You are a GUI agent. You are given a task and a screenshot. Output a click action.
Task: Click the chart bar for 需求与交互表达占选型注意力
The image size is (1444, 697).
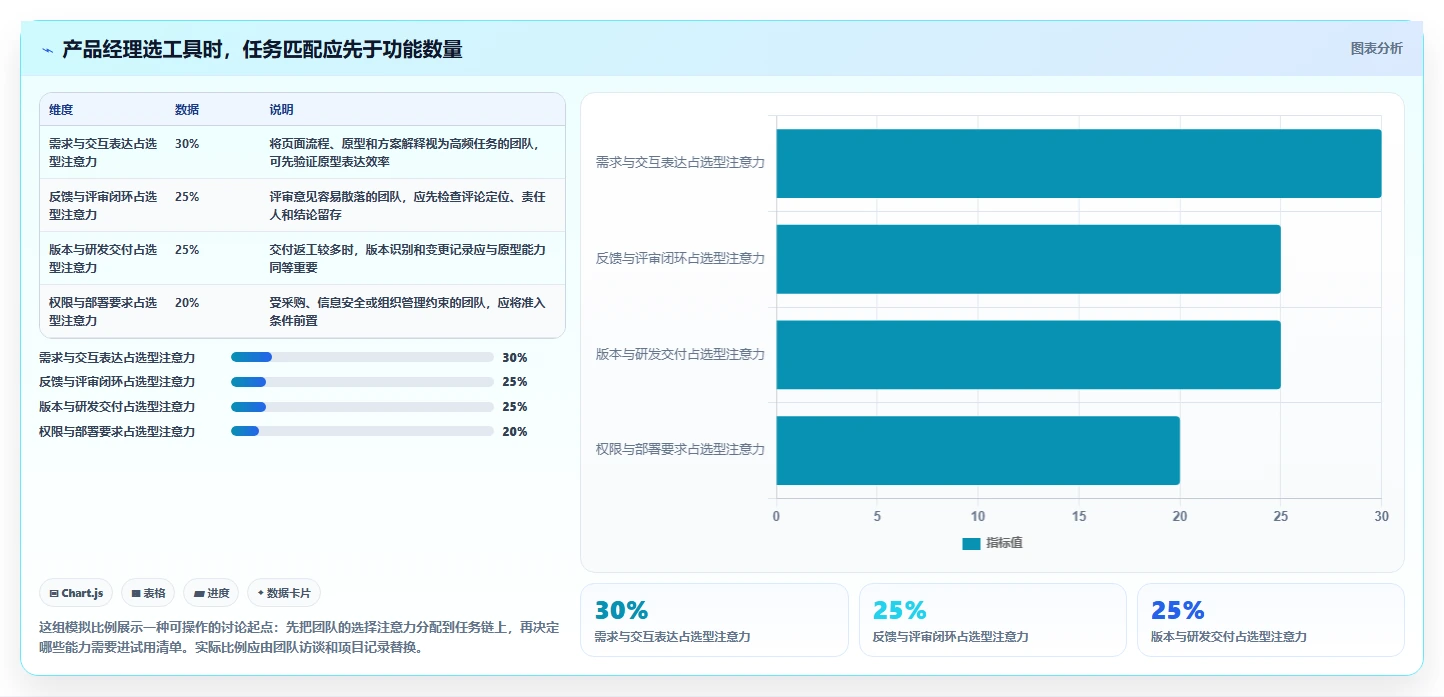(x=1079, y=163)
